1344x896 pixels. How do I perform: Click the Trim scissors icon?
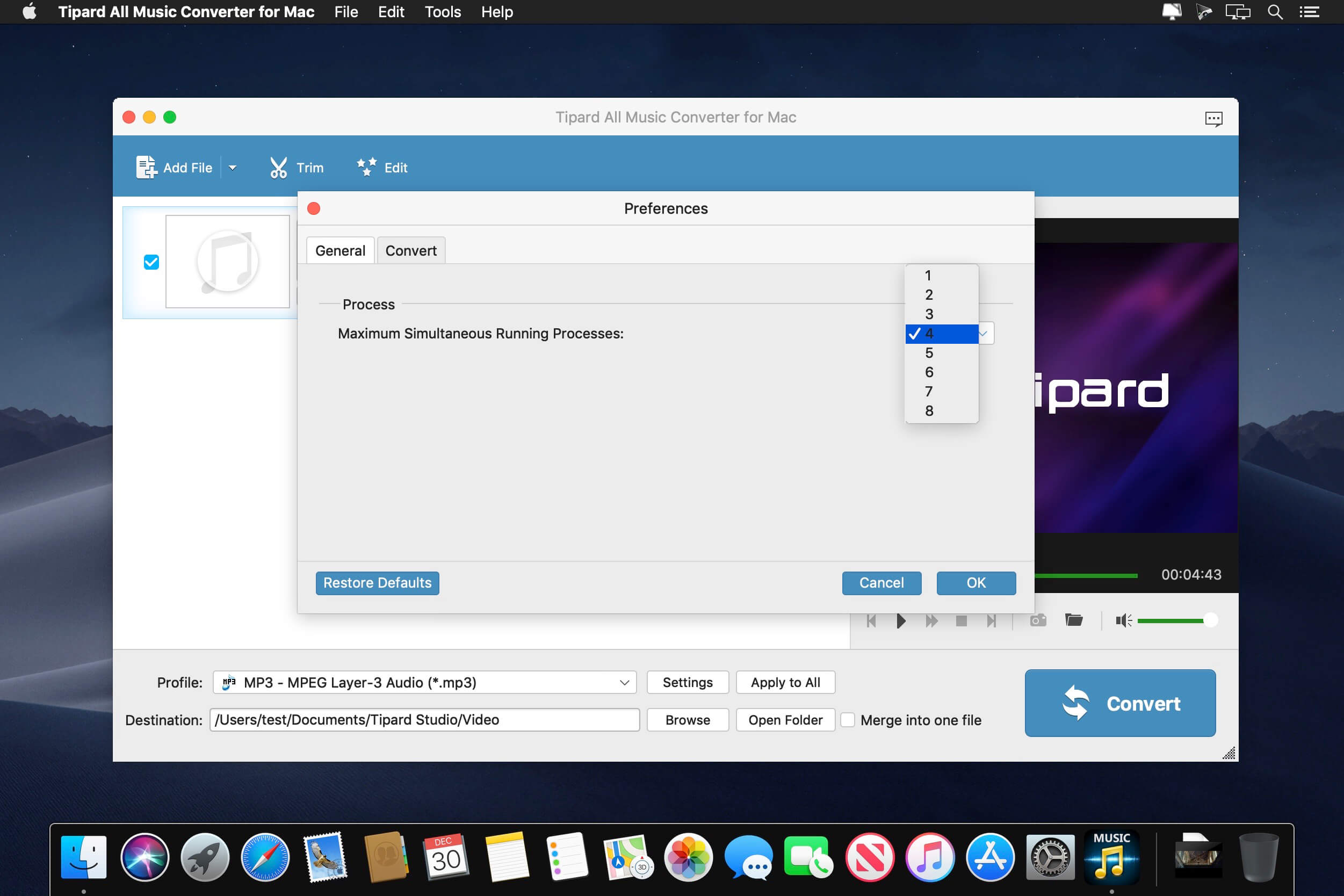coord(278,168)
